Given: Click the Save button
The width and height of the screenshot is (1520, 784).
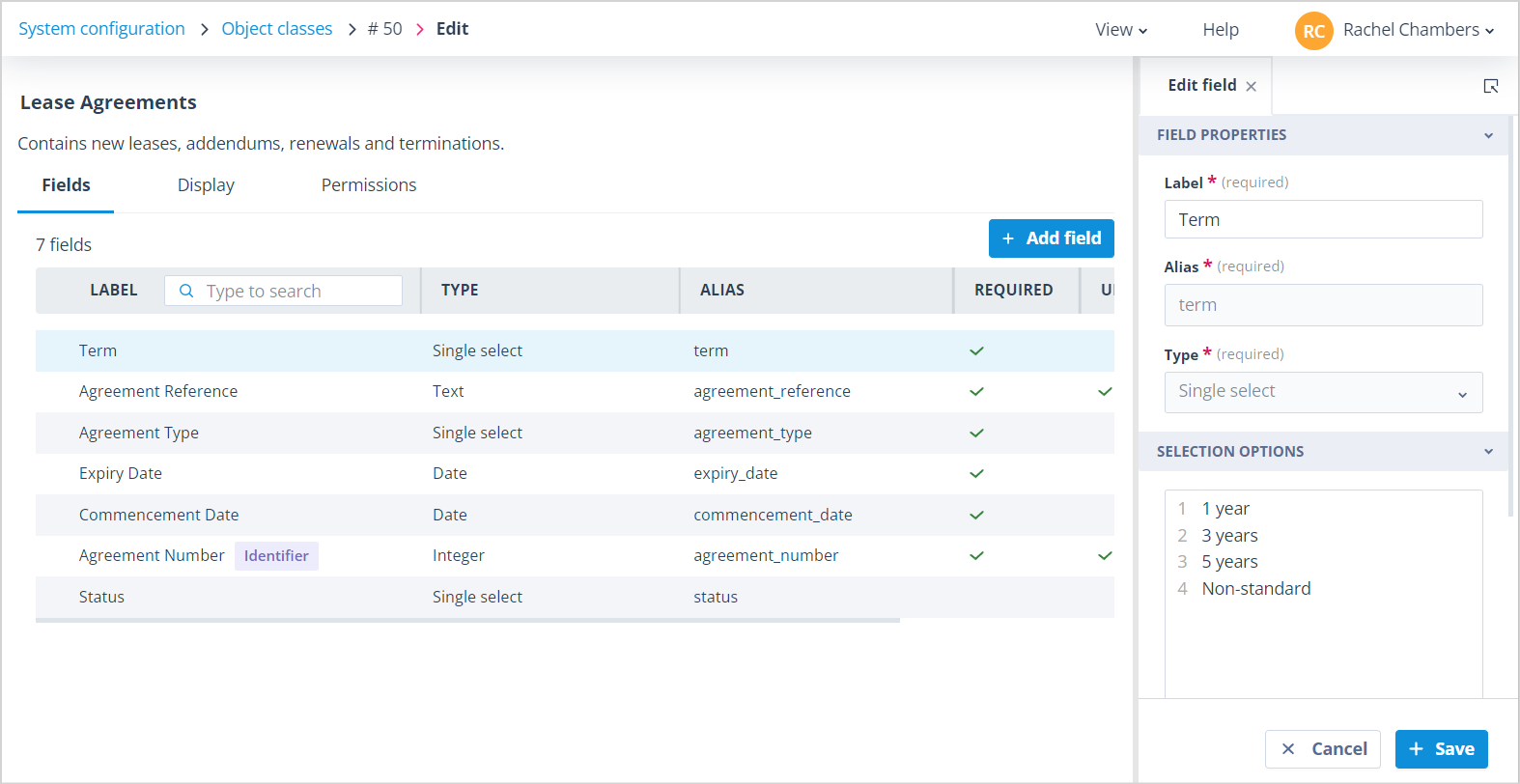Looking at the screenshot, I should pos(1441,749).
